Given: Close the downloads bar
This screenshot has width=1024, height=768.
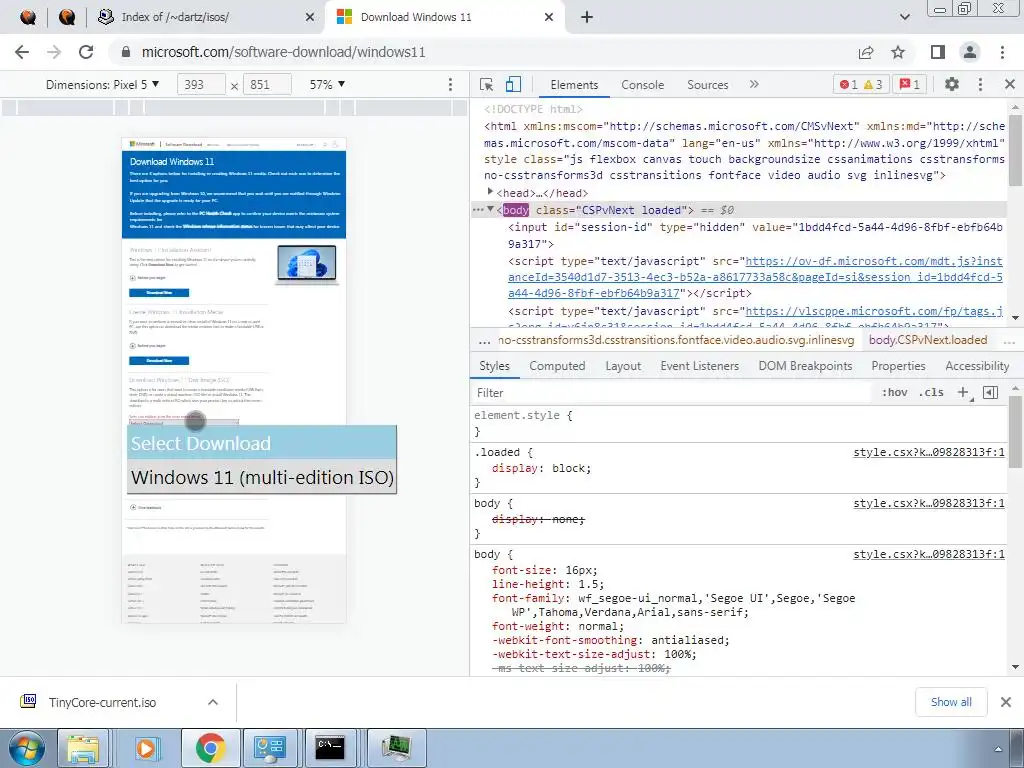Looking at the screenshot, I should click(1006, 702).
